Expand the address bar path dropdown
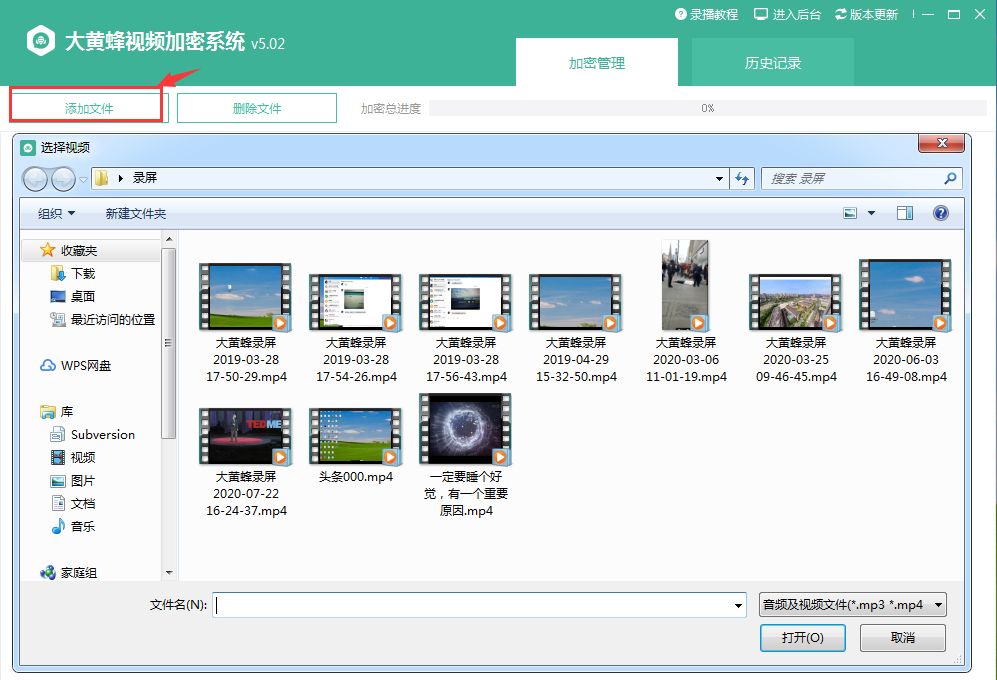The image size is (997, 680). pyautogui.click(x=720, y=179)
